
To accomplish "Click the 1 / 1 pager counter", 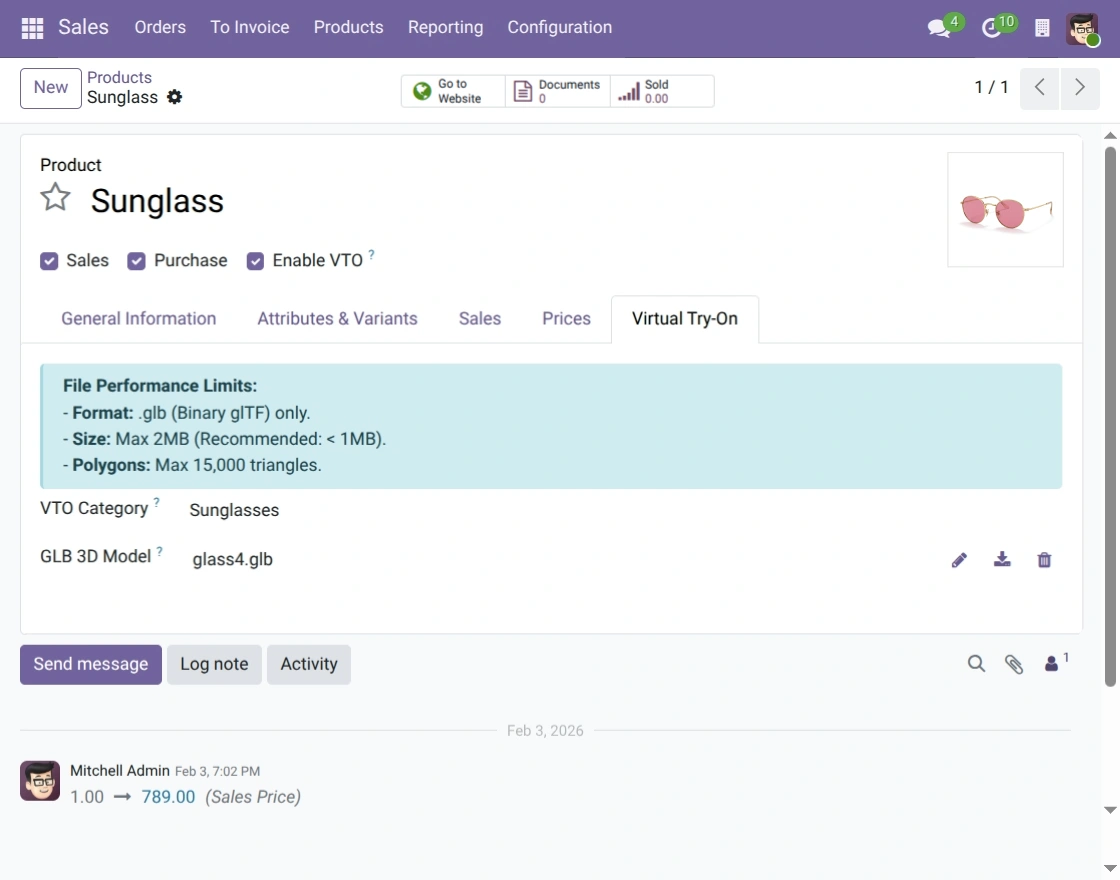I will point(991,88).
